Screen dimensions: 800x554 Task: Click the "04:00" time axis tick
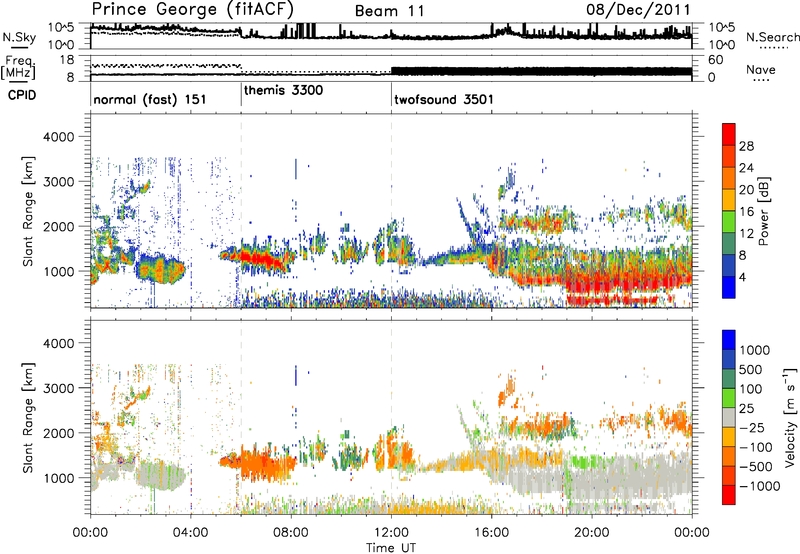coord(191,533)
